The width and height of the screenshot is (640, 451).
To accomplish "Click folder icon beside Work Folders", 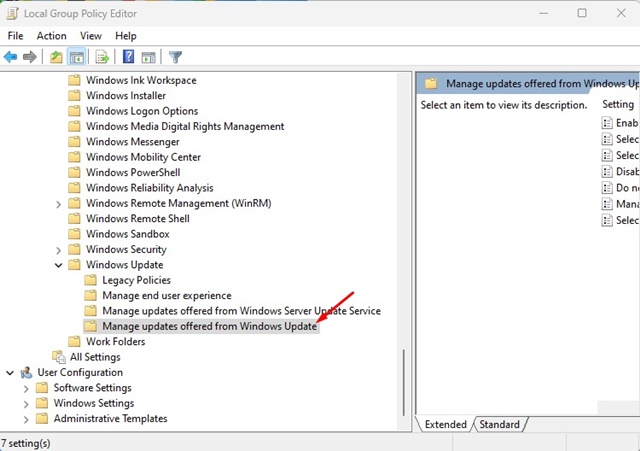I will pyautogui.click(x=74, y=341).
